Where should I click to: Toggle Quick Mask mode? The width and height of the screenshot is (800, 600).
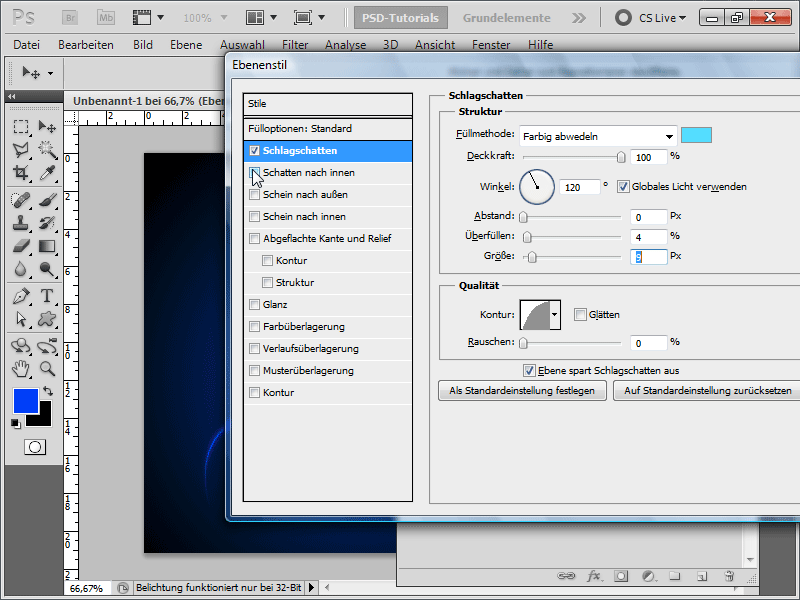tap(35, 447)
